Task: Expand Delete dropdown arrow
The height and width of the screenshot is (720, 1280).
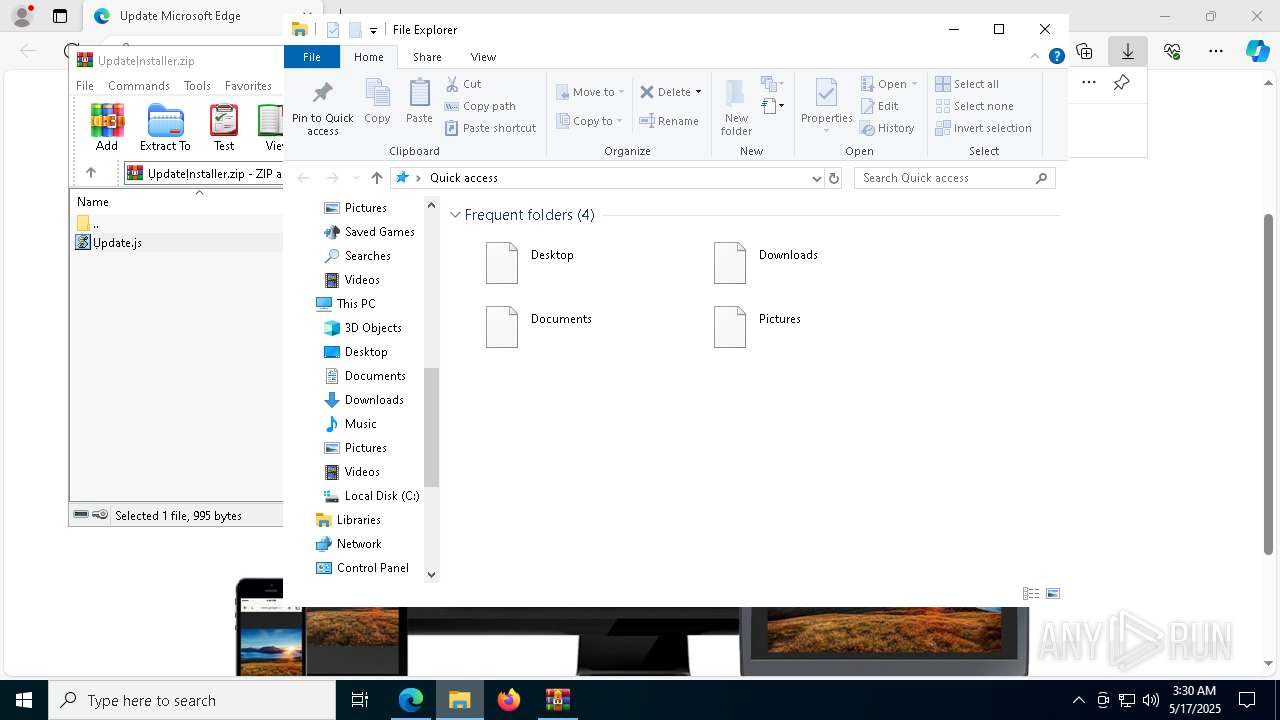Action: tap(698, 92)
